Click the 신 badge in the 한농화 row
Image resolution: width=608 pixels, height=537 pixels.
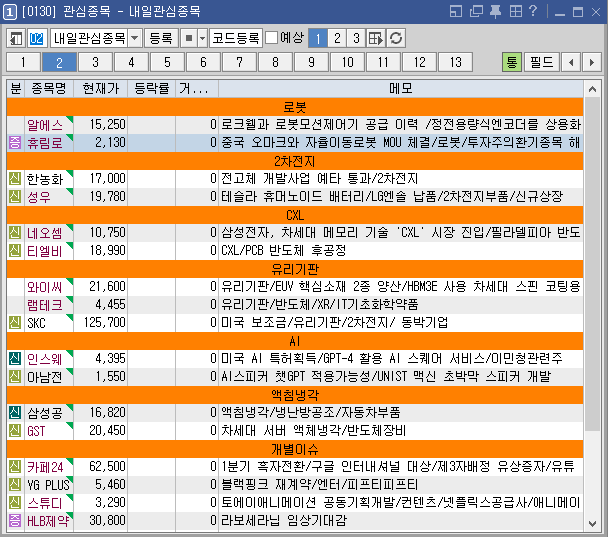click(15, 178)
